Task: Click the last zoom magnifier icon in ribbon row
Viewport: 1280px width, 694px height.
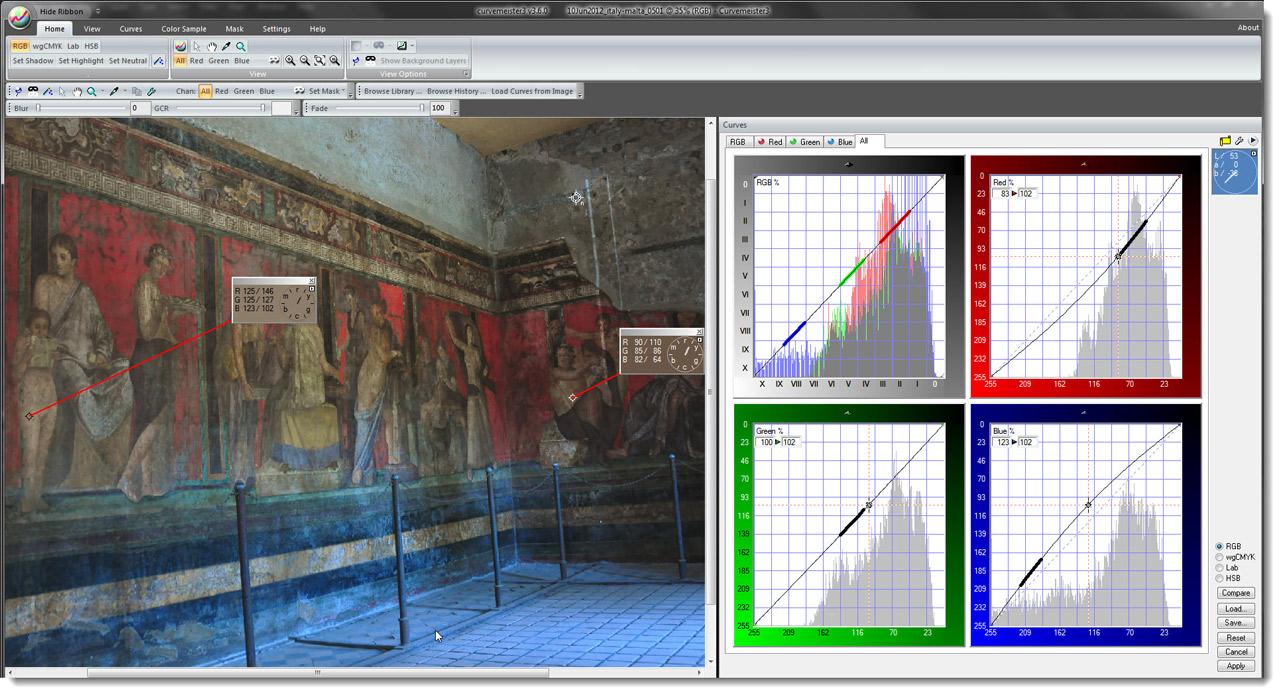Action: [x=335, y=60]
